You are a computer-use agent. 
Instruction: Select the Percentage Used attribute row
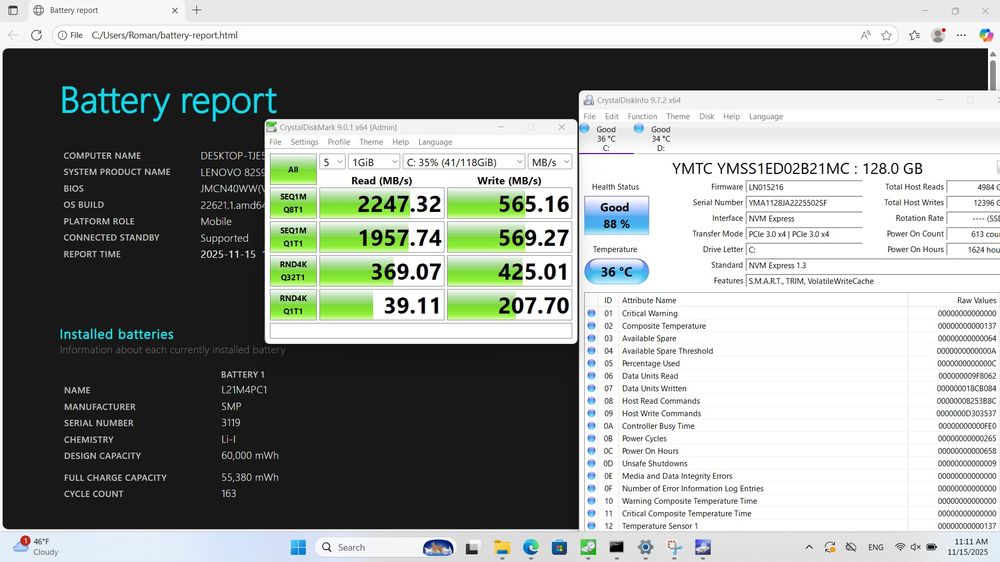point(791,364)
